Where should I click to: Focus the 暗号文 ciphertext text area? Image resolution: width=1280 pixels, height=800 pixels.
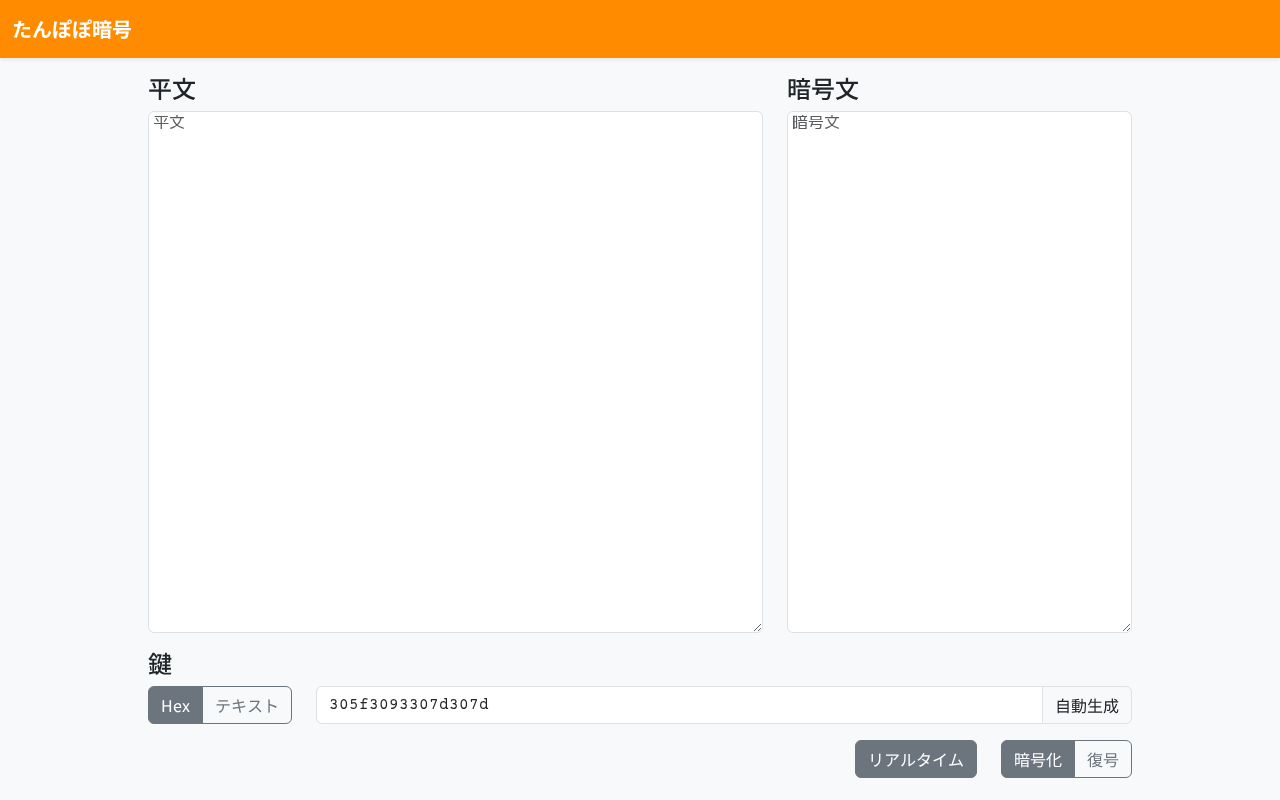coord(959,380)
